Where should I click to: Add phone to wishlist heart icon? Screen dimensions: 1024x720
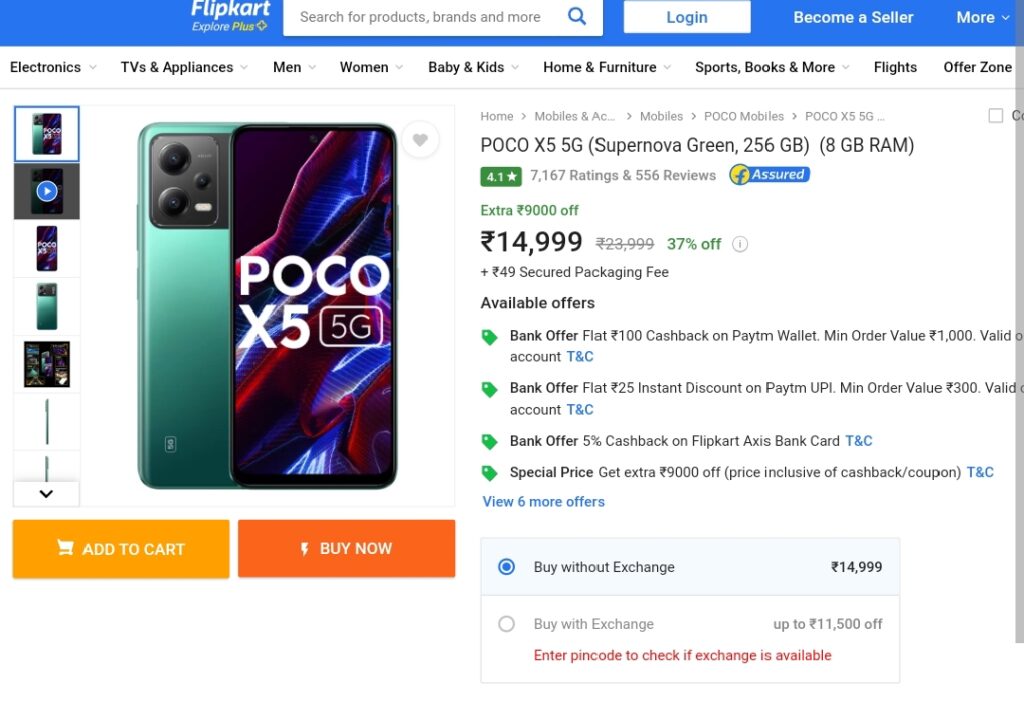click(420, 140)
